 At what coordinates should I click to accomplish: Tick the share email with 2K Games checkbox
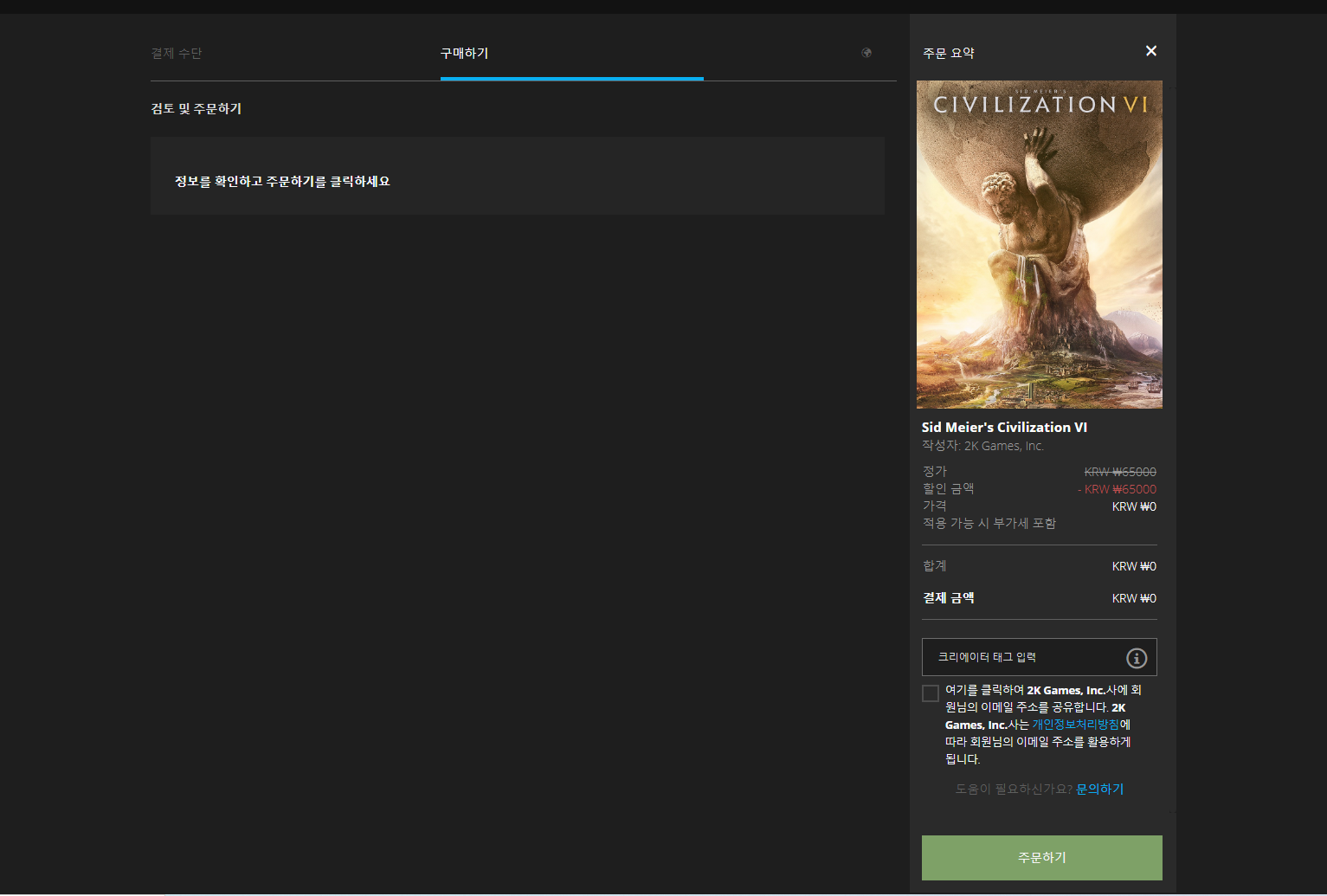tap(931, 693)
